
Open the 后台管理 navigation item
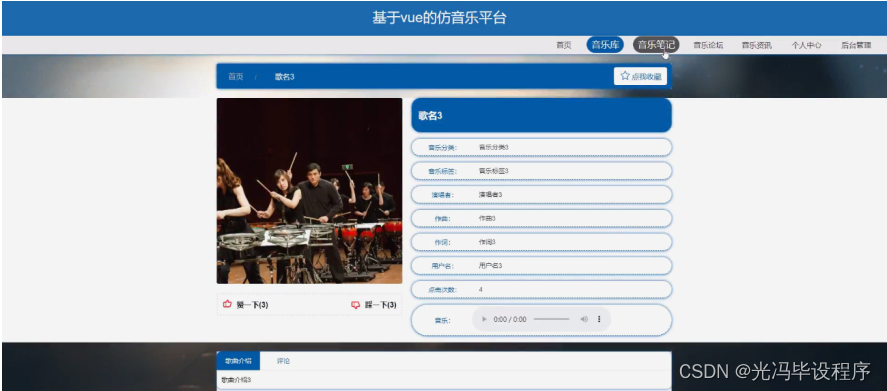(x=856, y=45)
